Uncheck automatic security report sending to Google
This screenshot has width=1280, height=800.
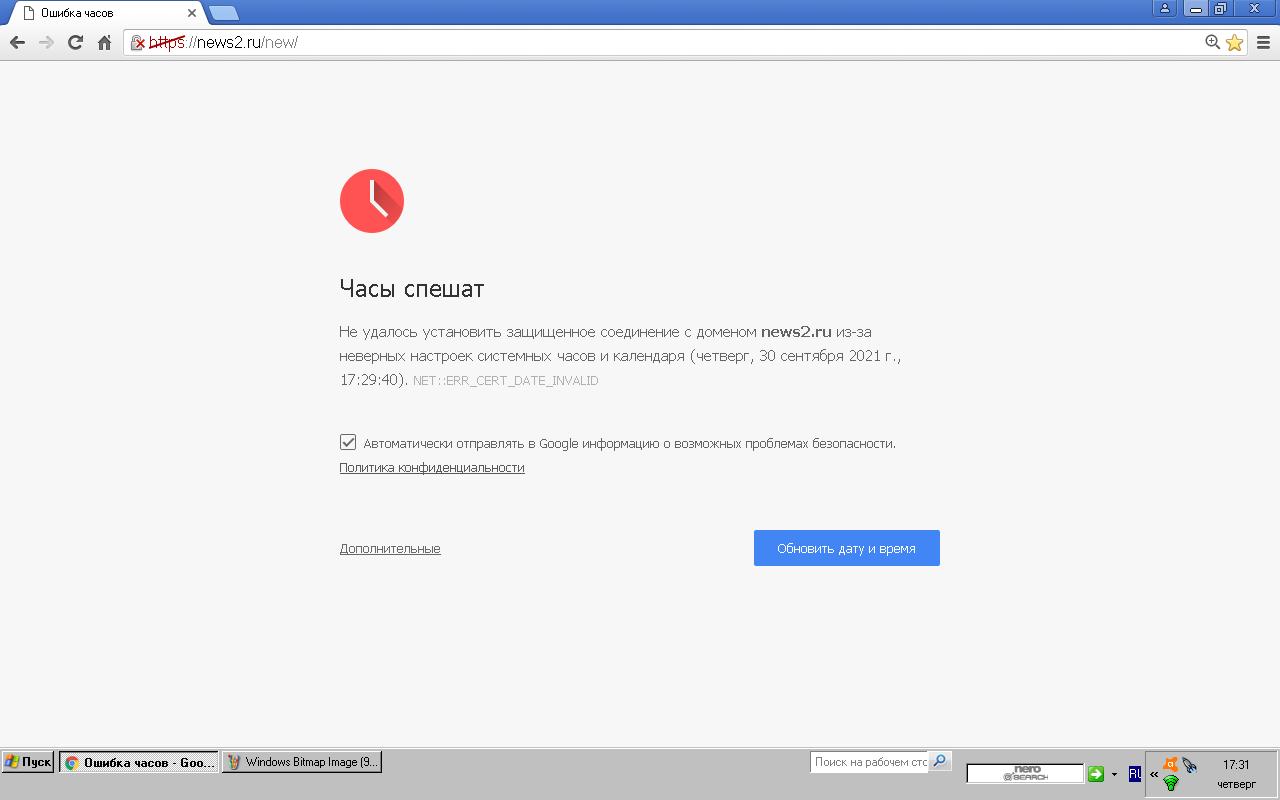tap(348, 442)
